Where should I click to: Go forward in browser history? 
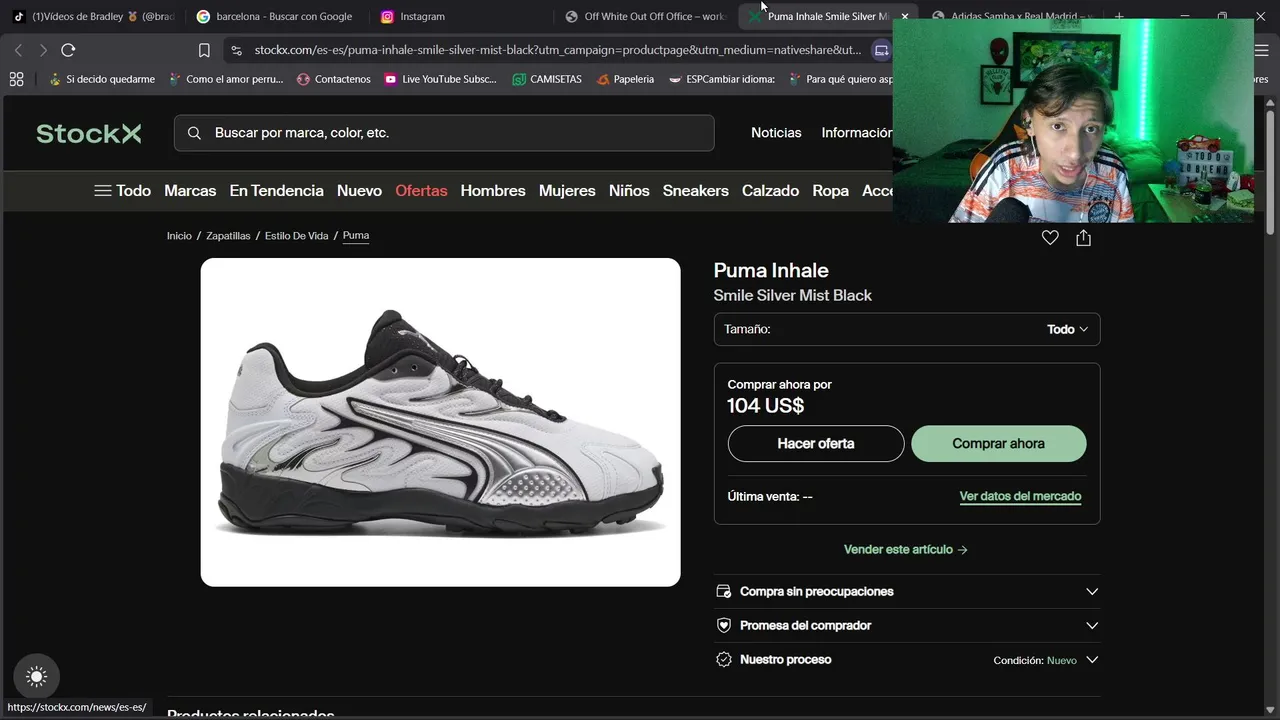(43, 50)
